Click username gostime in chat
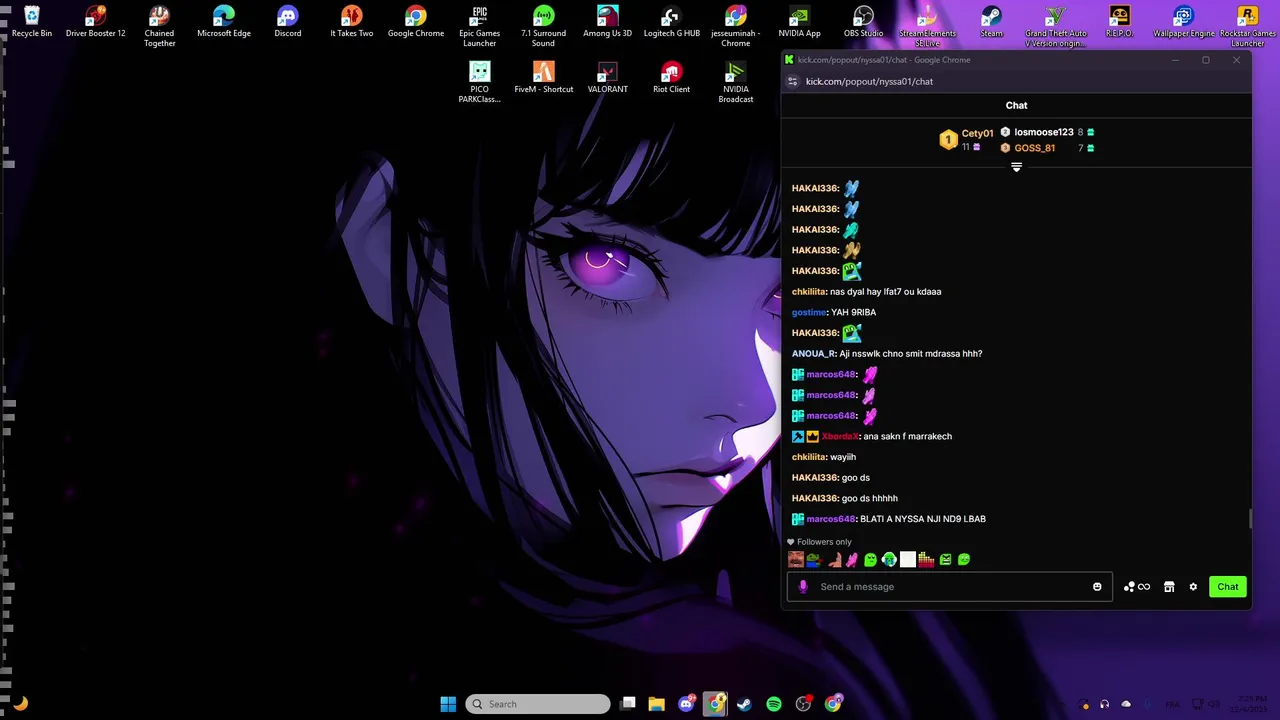The image size is (1280, 720). [x=809, y=312]
